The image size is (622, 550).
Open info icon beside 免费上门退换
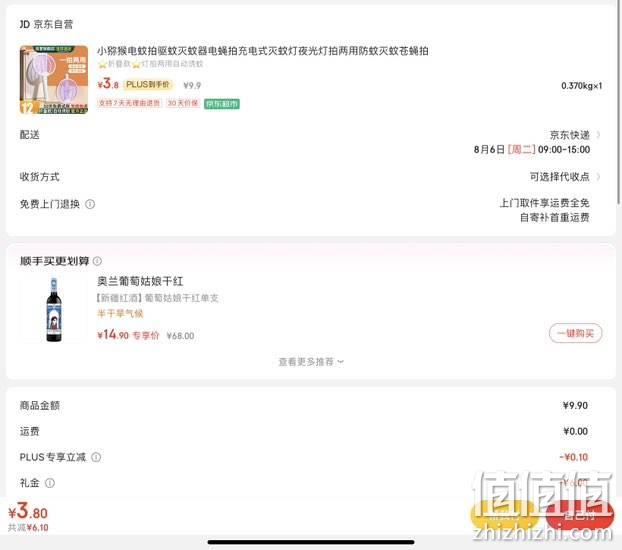click(x=90, y=204)
